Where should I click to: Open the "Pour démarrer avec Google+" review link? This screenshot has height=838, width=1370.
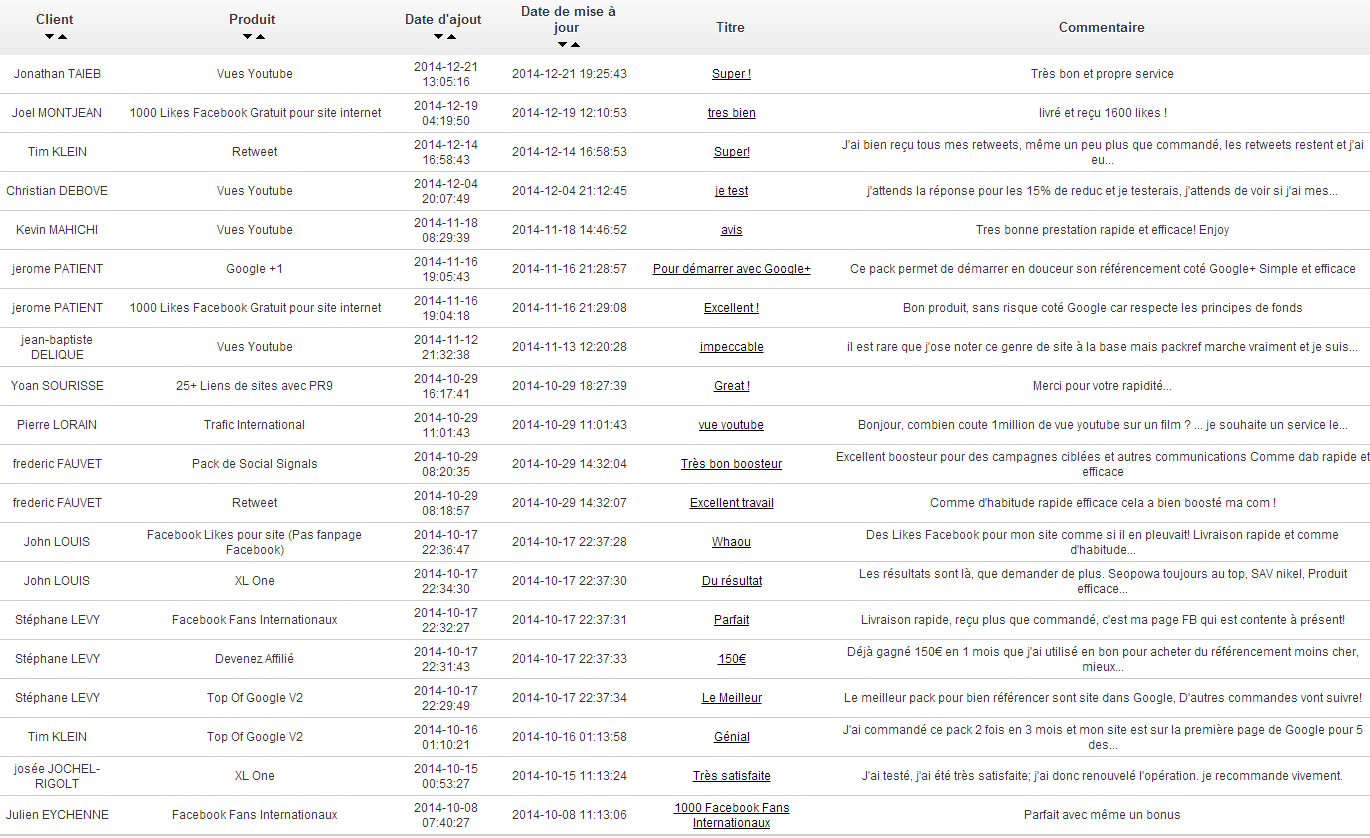[x=731, y=269]
